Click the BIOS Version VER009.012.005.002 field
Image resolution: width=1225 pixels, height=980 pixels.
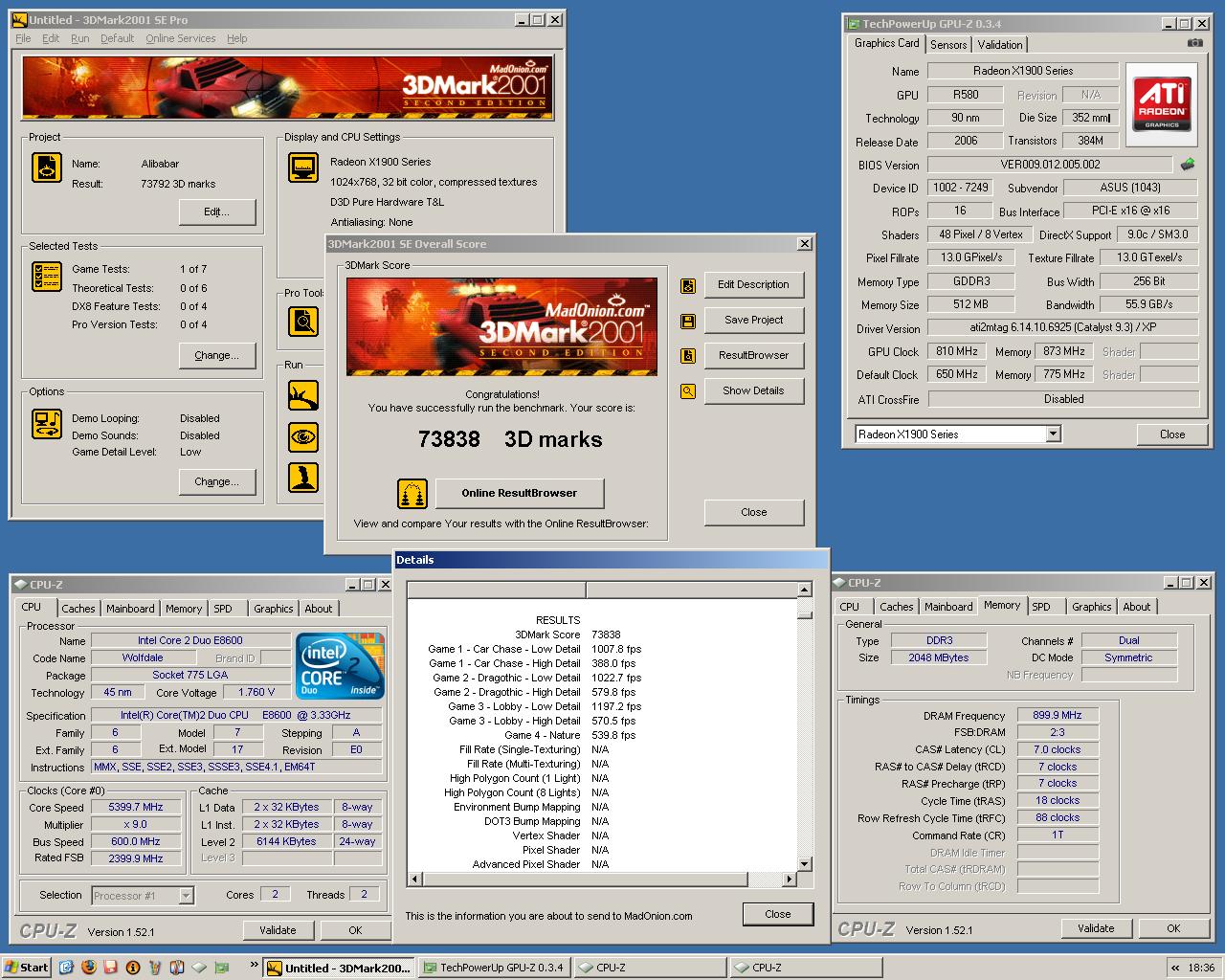[x=1050, y=165]
